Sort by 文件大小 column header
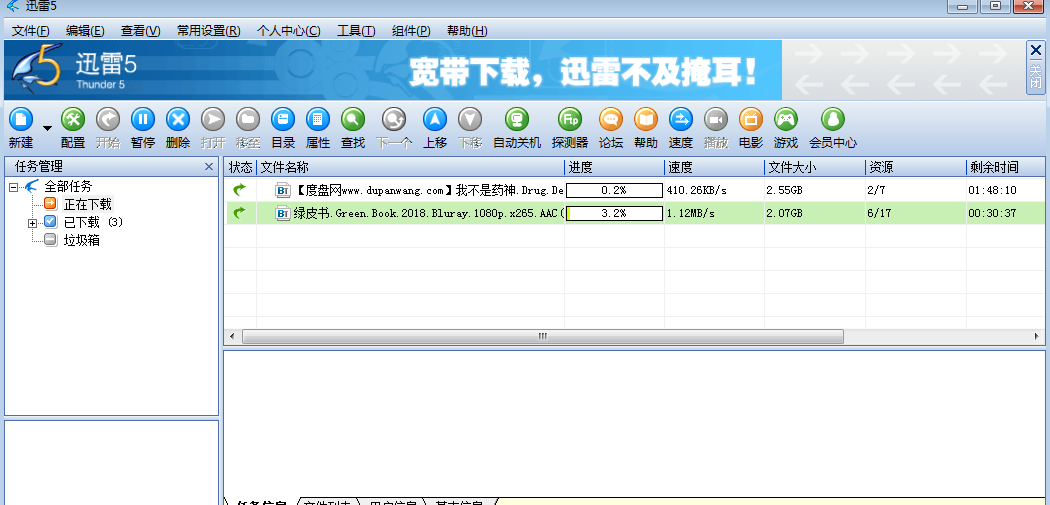Viewport: 1050px width, 505px height. pyautogui.click(x=815, y=167)
